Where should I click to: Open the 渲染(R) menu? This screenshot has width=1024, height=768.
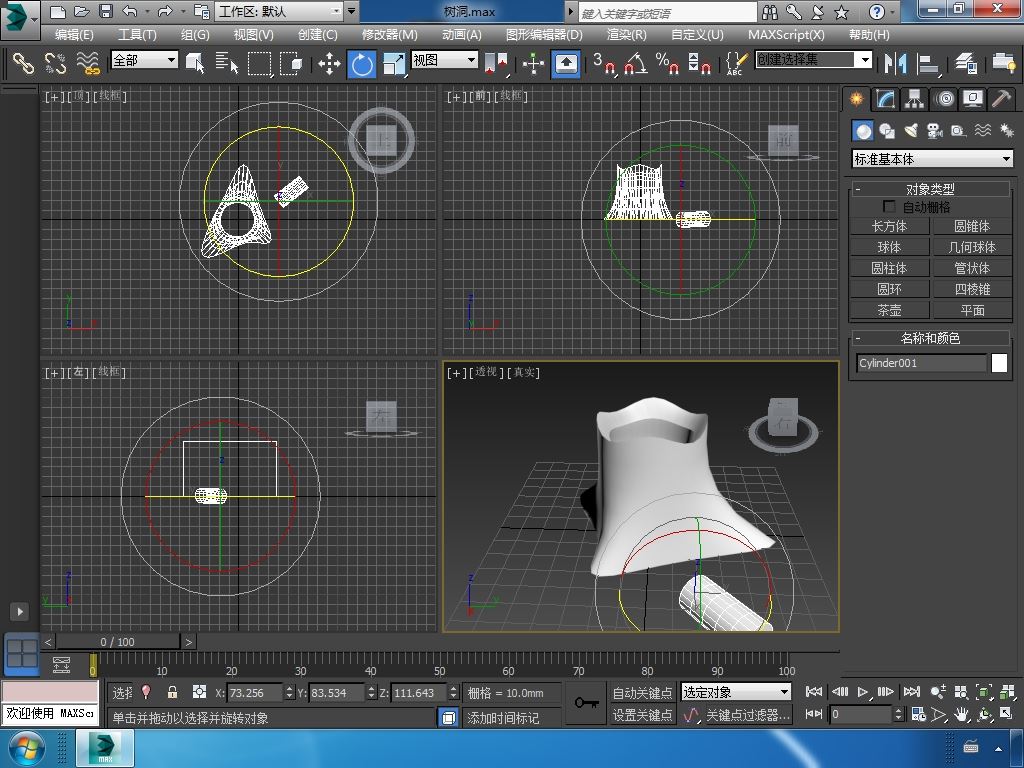tap(626, 34)
